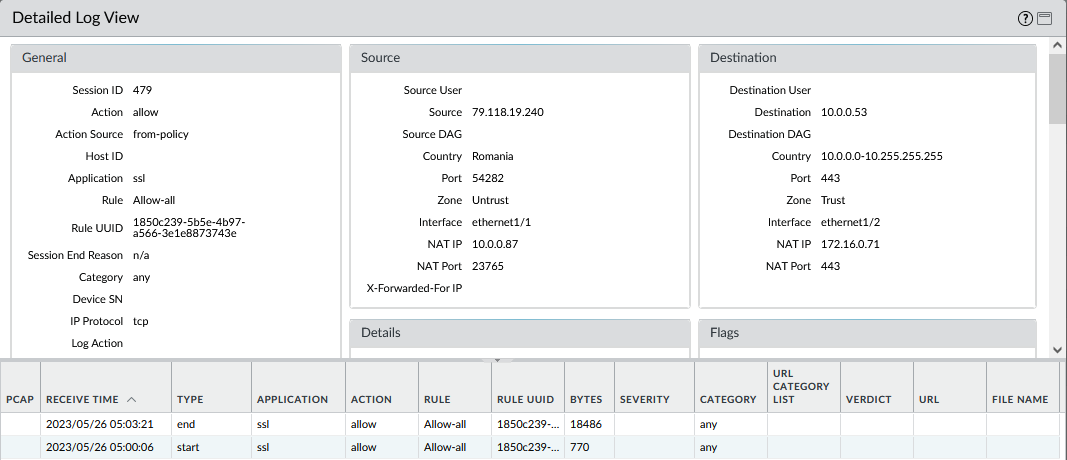Click the PCAP column header

(20, 399)
